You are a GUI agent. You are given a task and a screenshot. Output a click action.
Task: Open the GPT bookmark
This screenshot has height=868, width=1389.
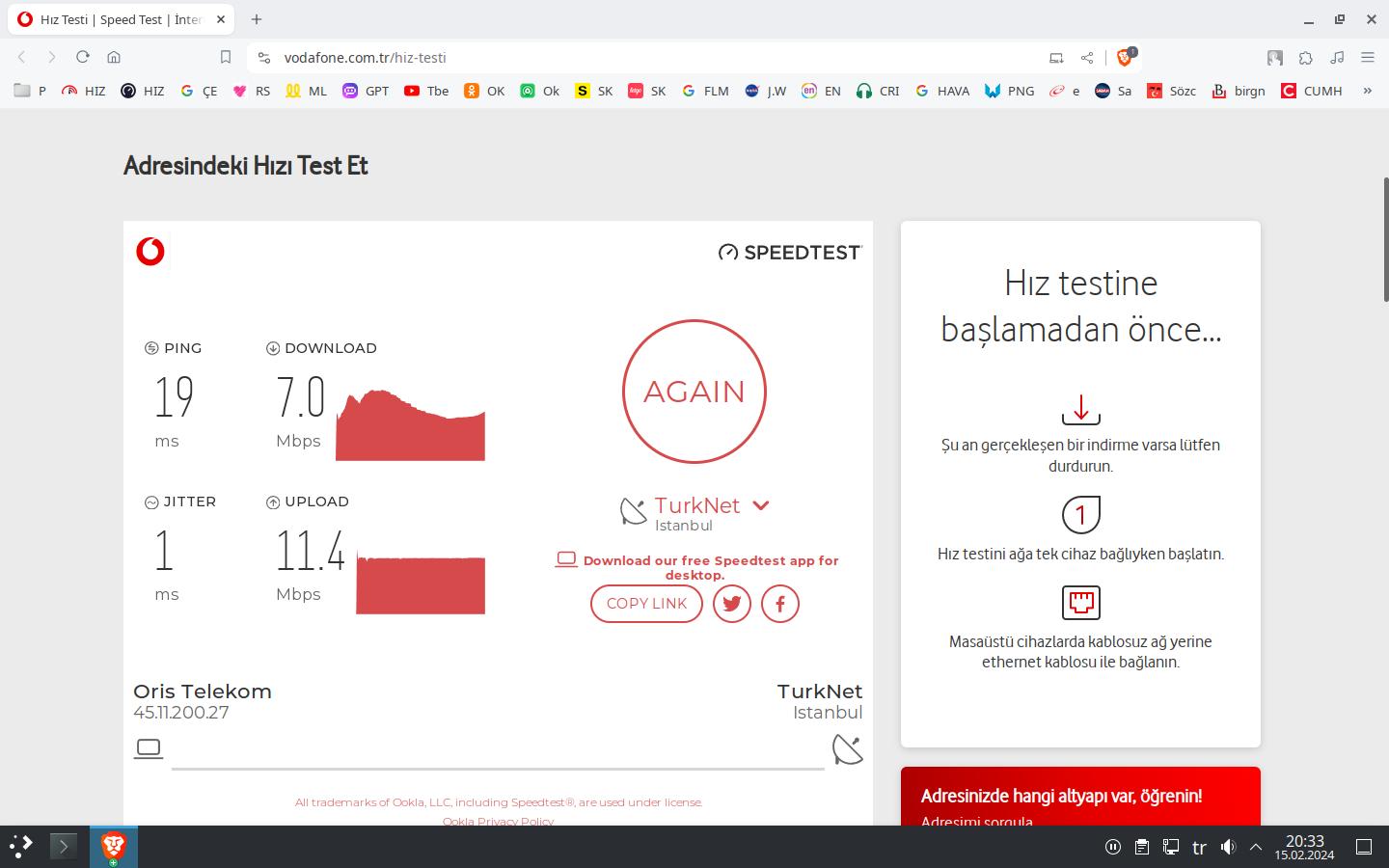366,91
